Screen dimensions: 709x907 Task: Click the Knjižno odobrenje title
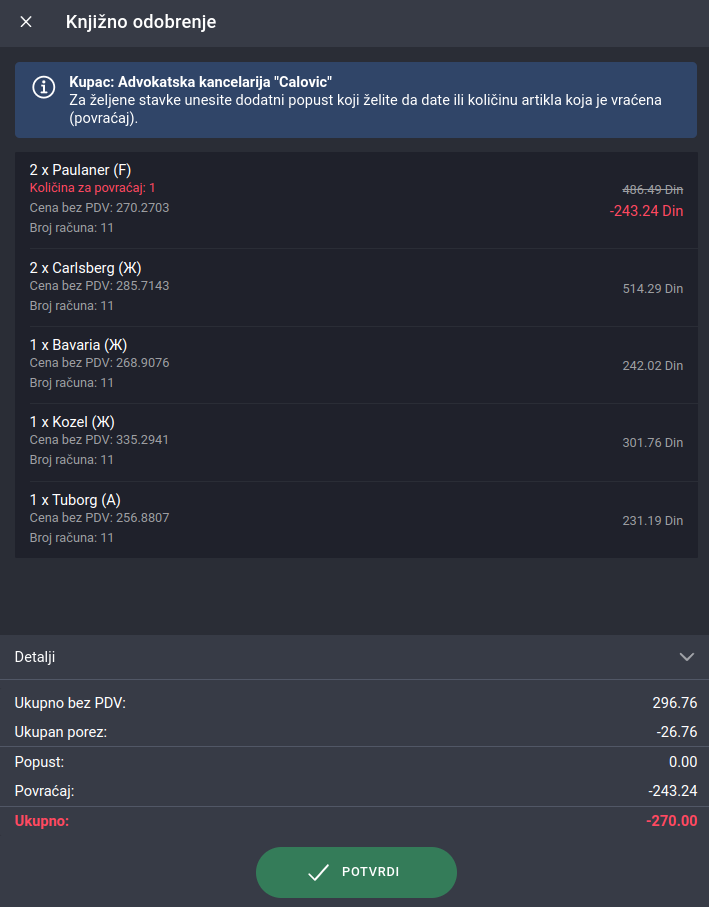[x=141, y=22]
